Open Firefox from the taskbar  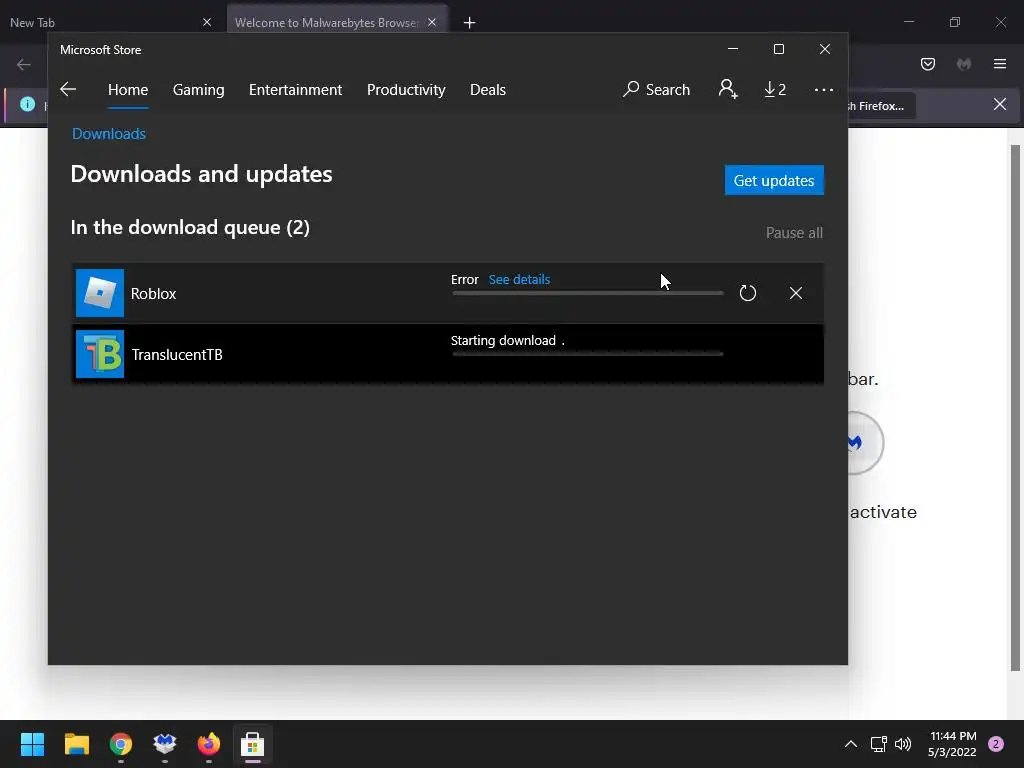(x=209, y=744)
